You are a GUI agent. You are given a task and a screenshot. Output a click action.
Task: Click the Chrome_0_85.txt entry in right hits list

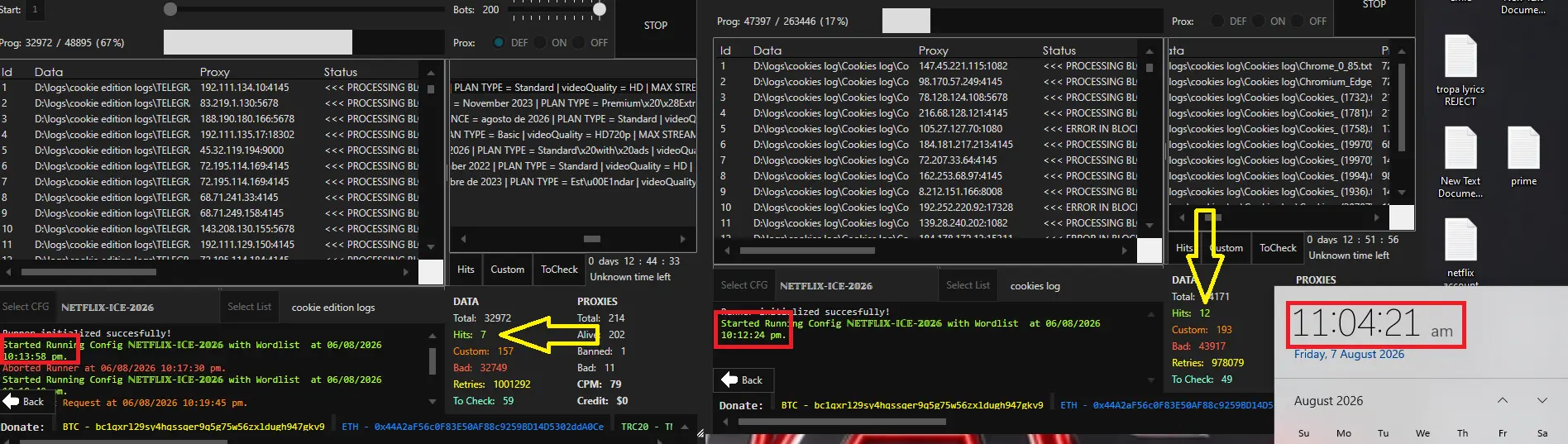click(x=1279, y=65)
